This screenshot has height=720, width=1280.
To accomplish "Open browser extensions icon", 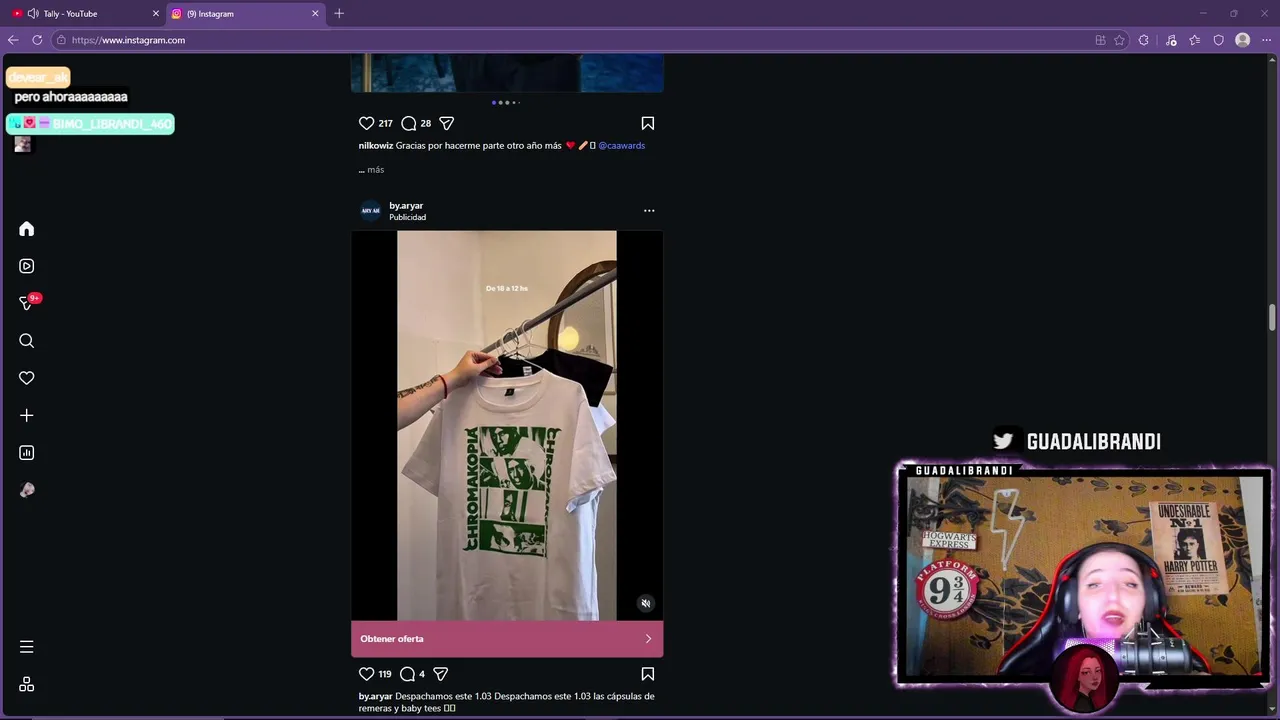I will [1144, 40].
